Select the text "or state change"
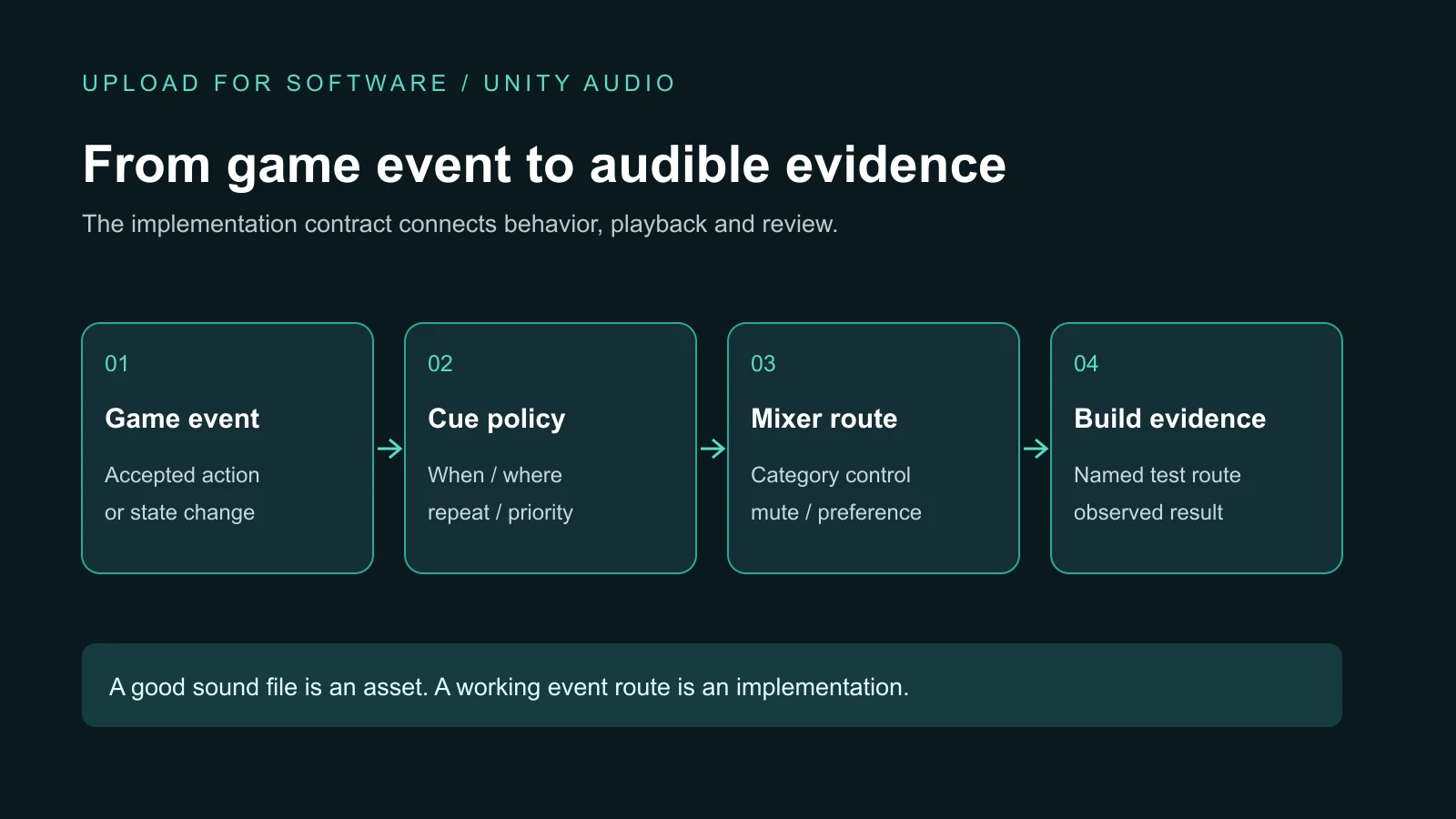1456x819 pixels. click(x=179, y=512)
